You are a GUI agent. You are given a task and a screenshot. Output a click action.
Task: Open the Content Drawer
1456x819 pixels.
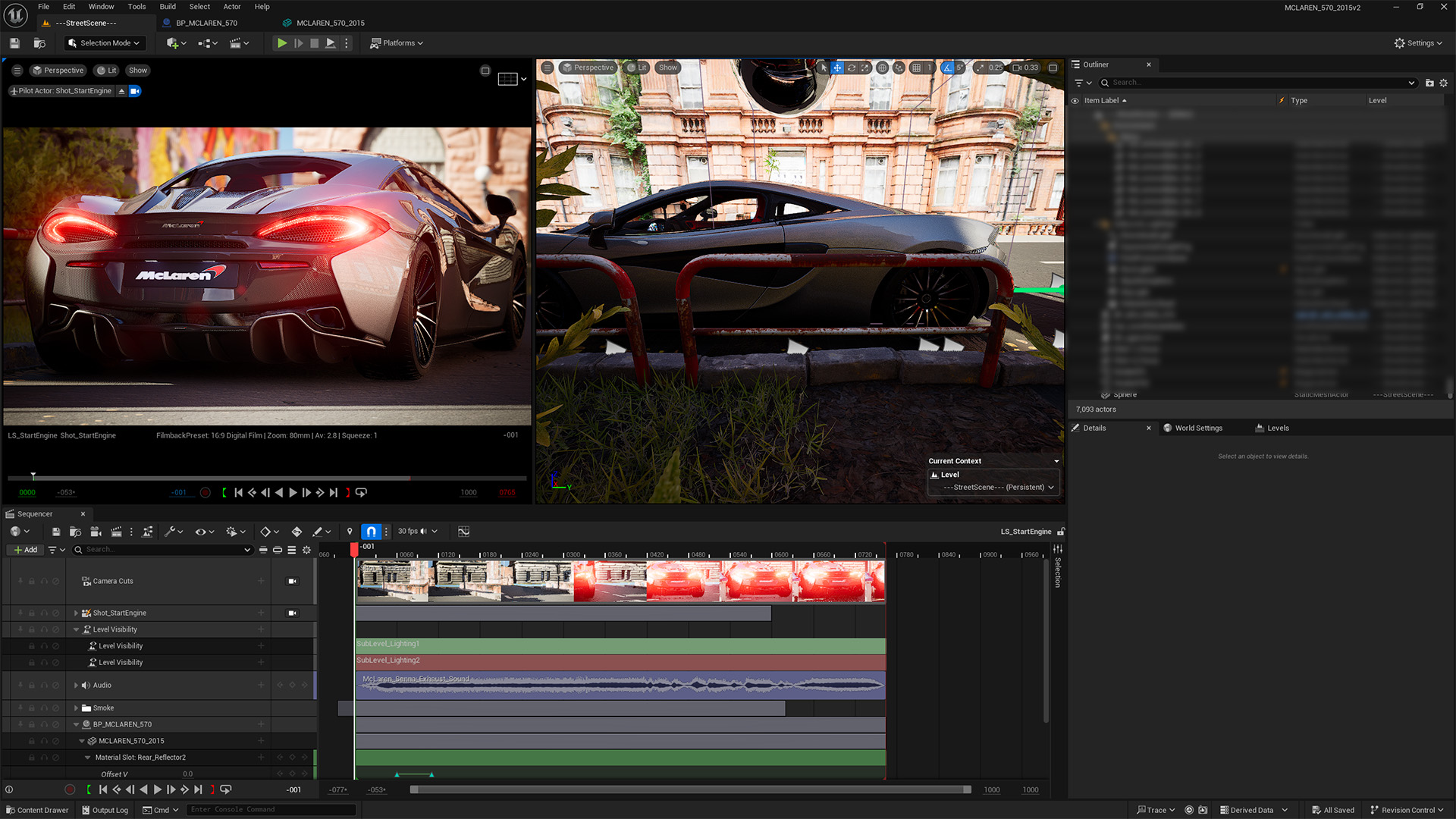click(x=37, y=810)
